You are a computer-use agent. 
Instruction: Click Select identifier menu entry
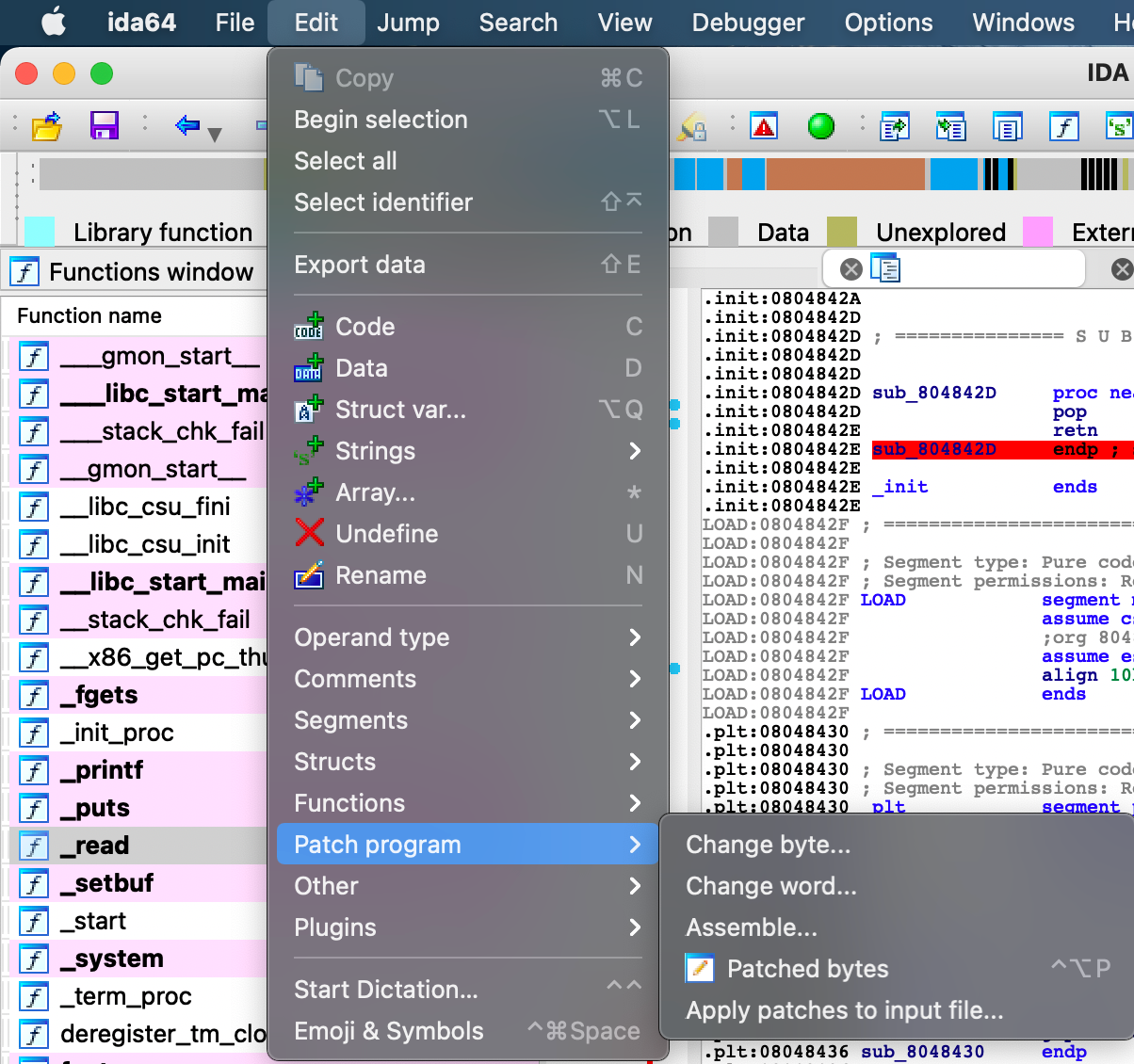point(468,202)
